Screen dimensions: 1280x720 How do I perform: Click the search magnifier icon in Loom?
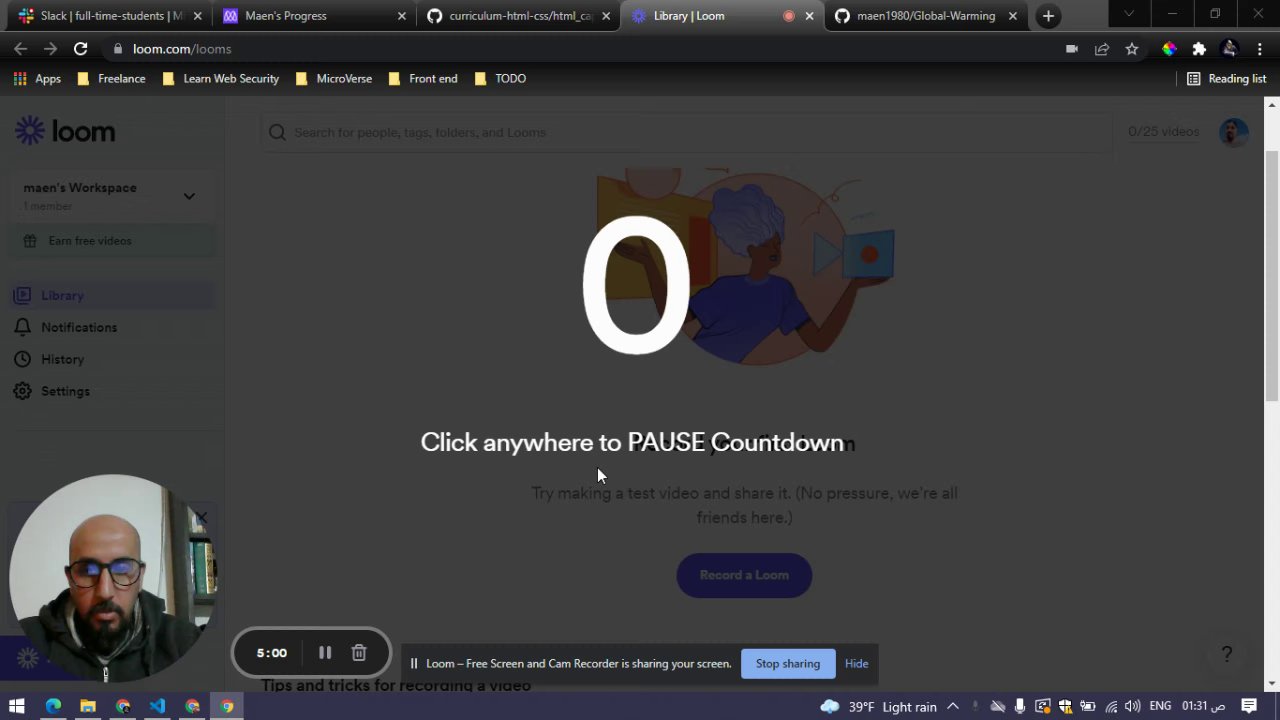click(x=277, y=132)
